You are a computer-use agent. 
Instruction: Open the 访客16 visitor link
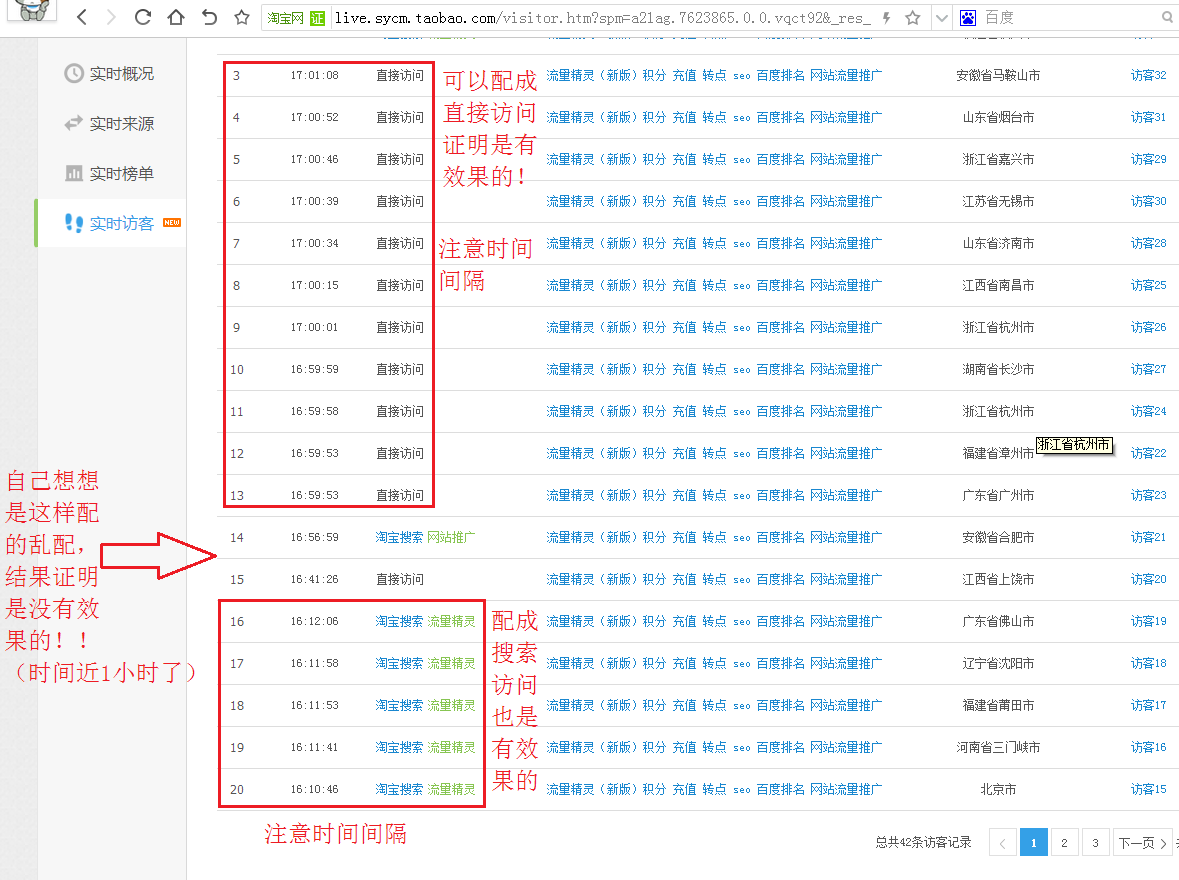[1148, 748]
